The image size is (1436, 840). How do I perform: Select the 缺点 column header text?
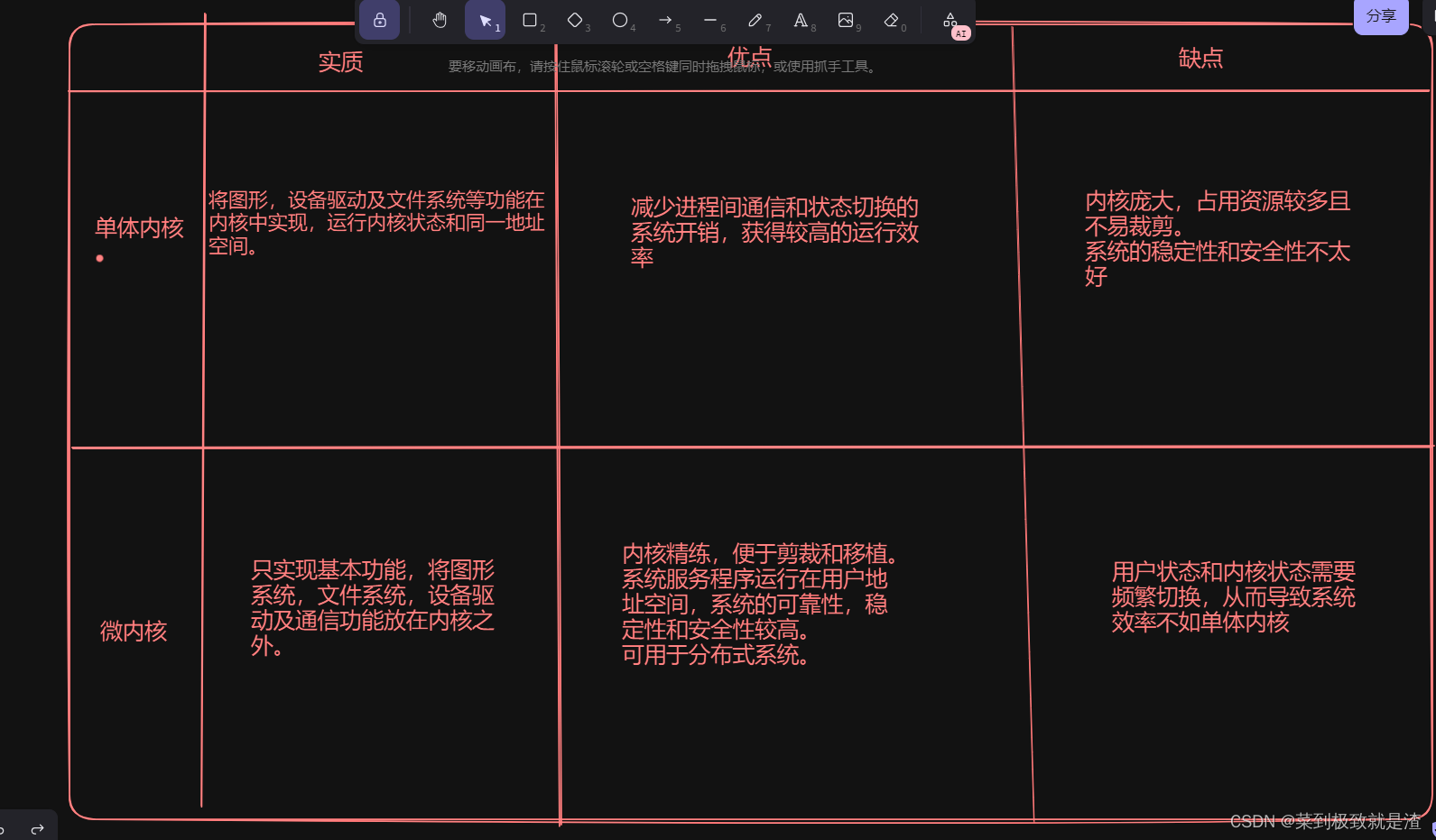pyautogui.click(x=1200, y=59)
